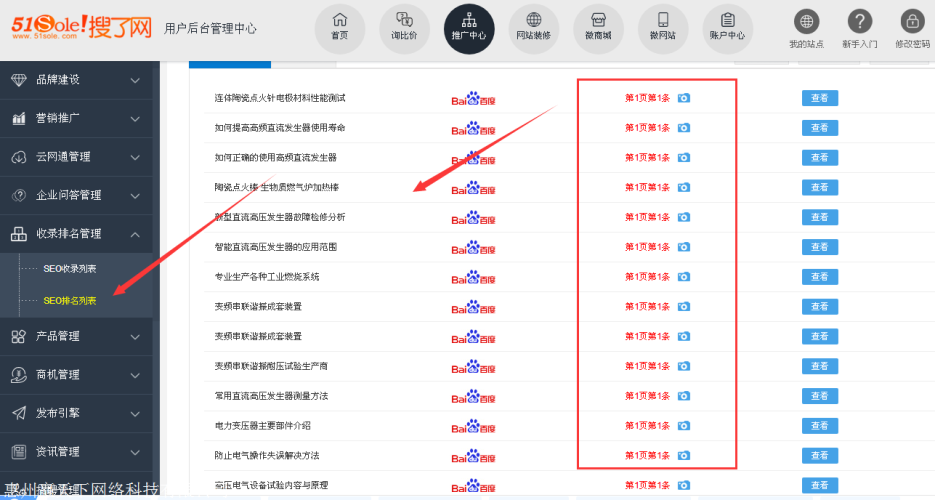
Task: Expand 营销推广 sidebar chevron
Action: [x=135, y=119]
